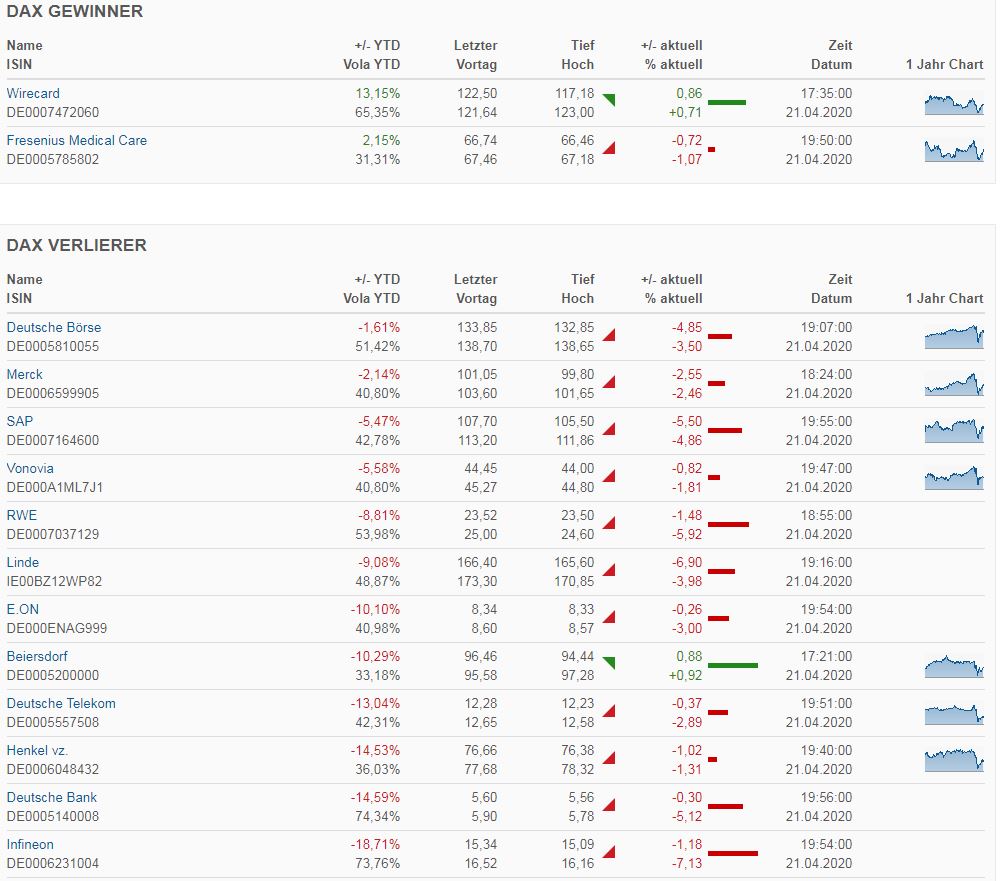View SAP 1 year chart thumbnail
Viewport: 1007px width, 881px height.
[x=954, y=431]
